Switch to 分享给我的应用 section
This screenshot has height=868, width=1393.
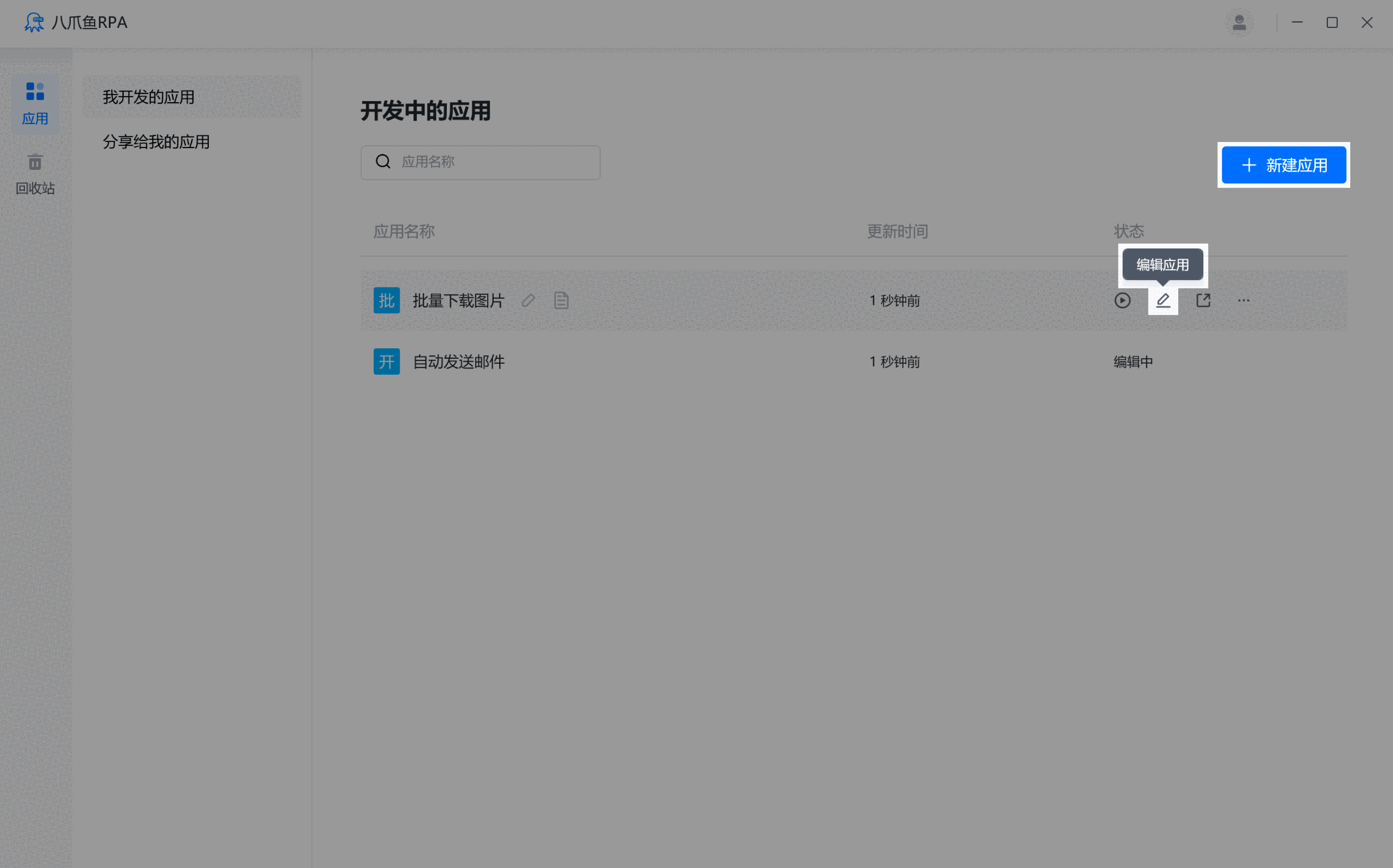pos(156,141)
